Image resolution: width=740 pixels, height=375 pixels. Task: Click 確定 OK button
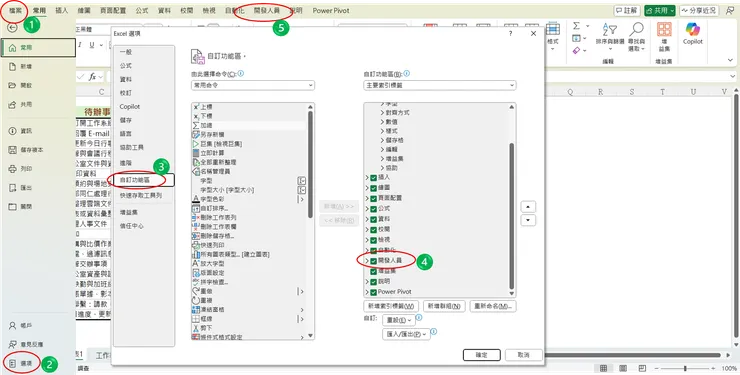[x=482, y=355]
